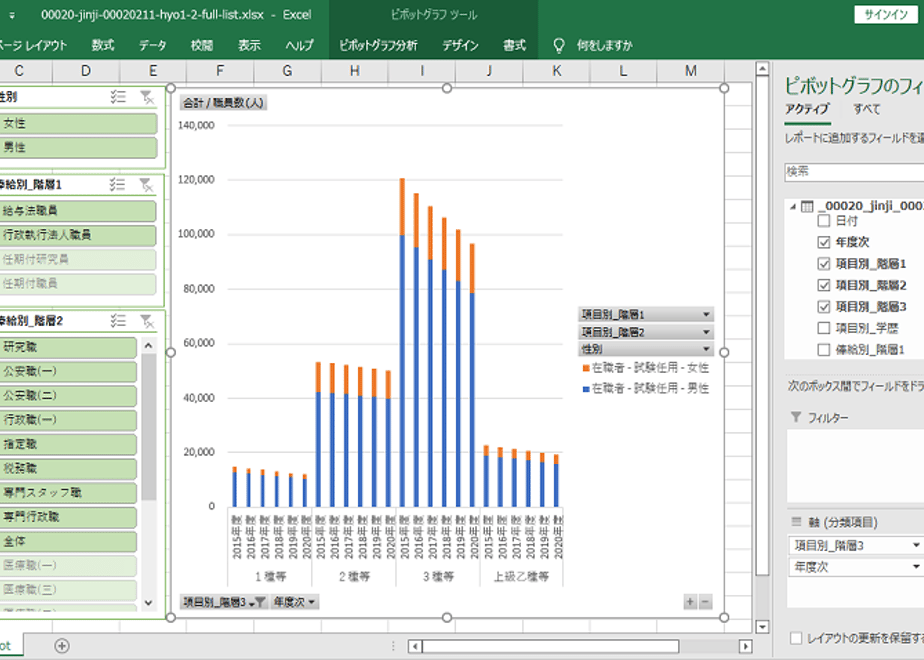Click the orange 女性 legend swatch
This screenshot has height=660, width=924.
[586, 368]
